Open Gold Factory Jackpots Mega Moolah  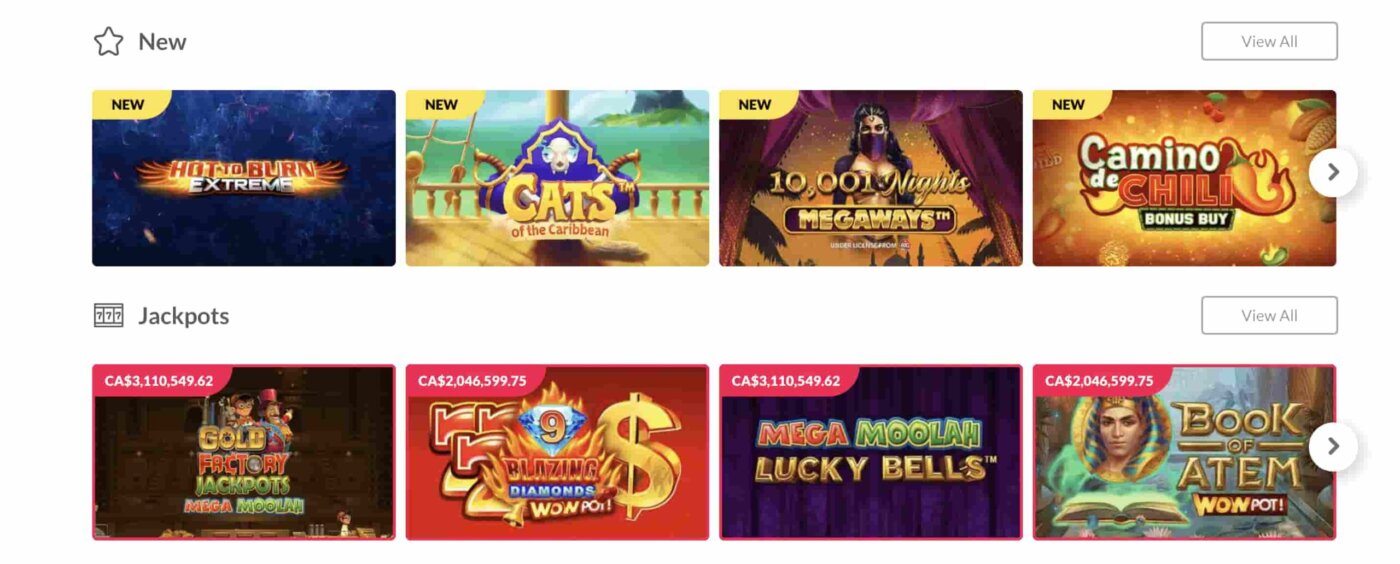244,452
